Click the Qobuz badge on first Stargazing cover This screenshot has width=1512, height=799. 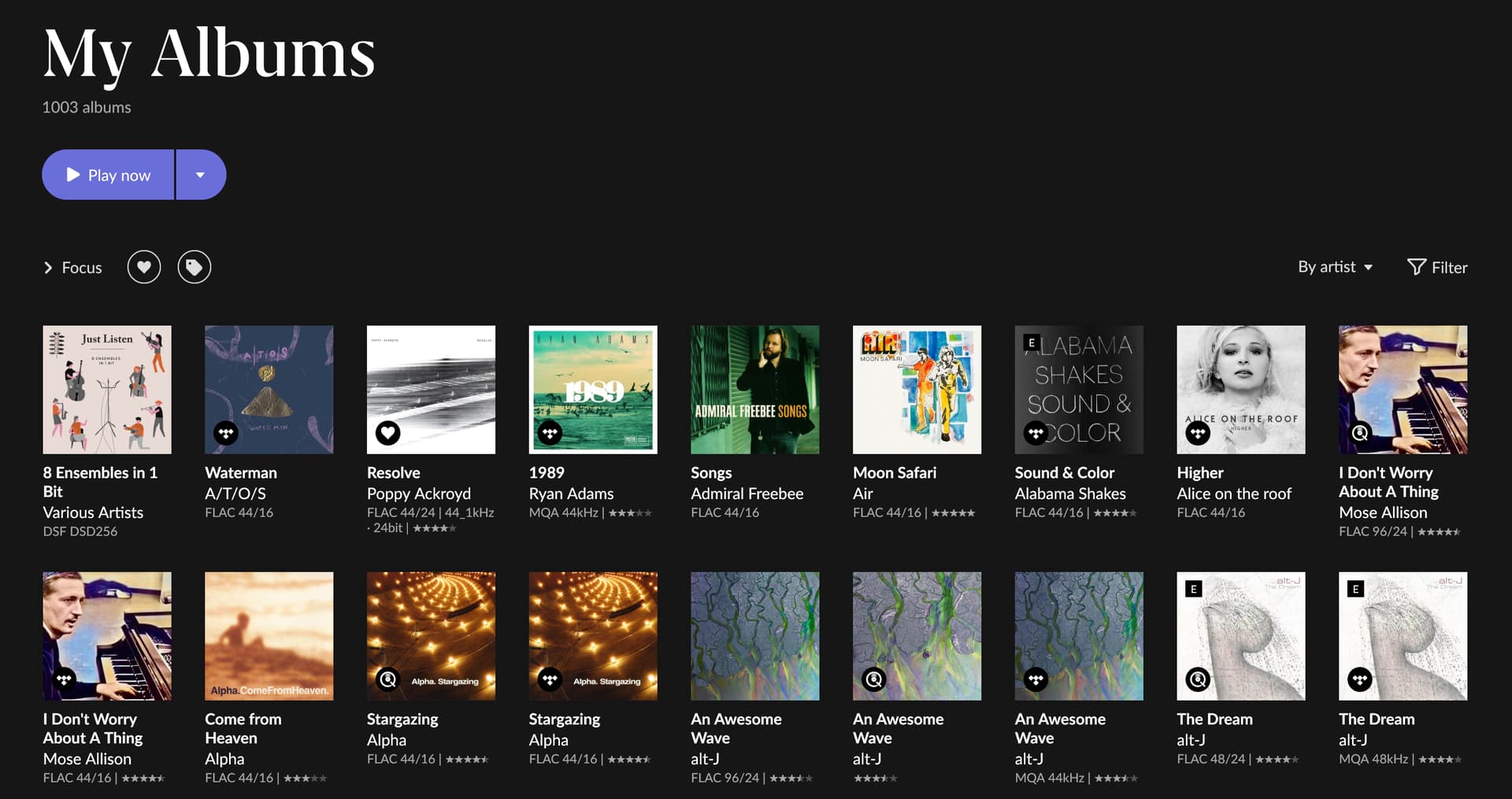click(x=388, y=679)
